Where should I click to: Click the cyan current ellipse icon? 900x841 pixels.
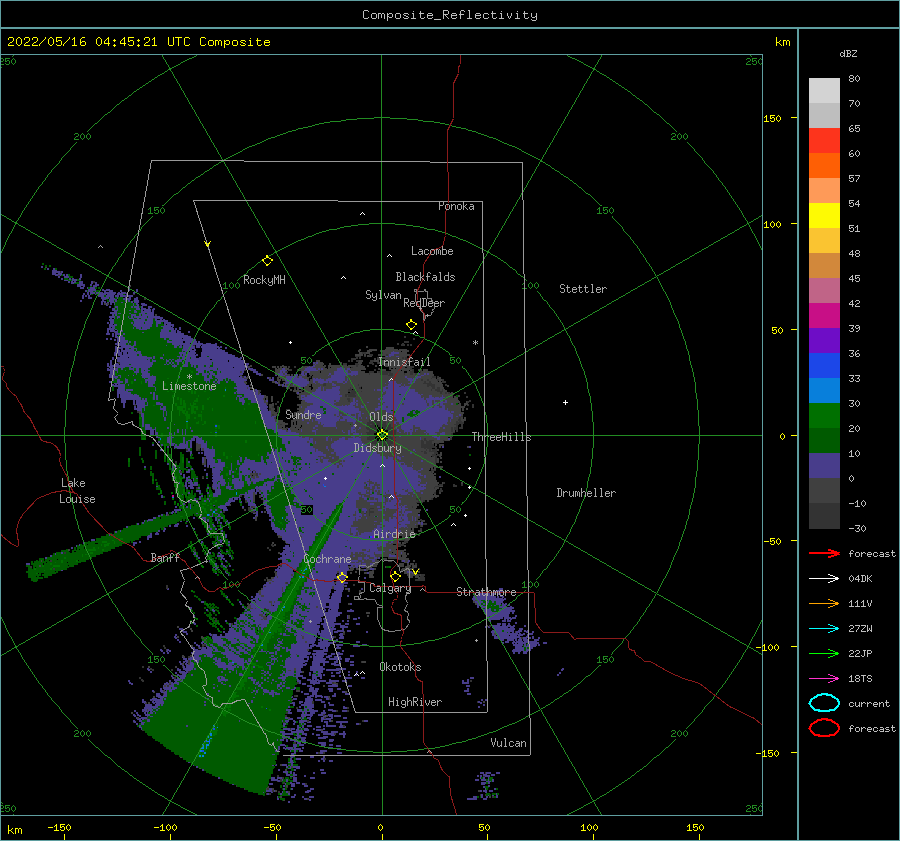point(824,703)
